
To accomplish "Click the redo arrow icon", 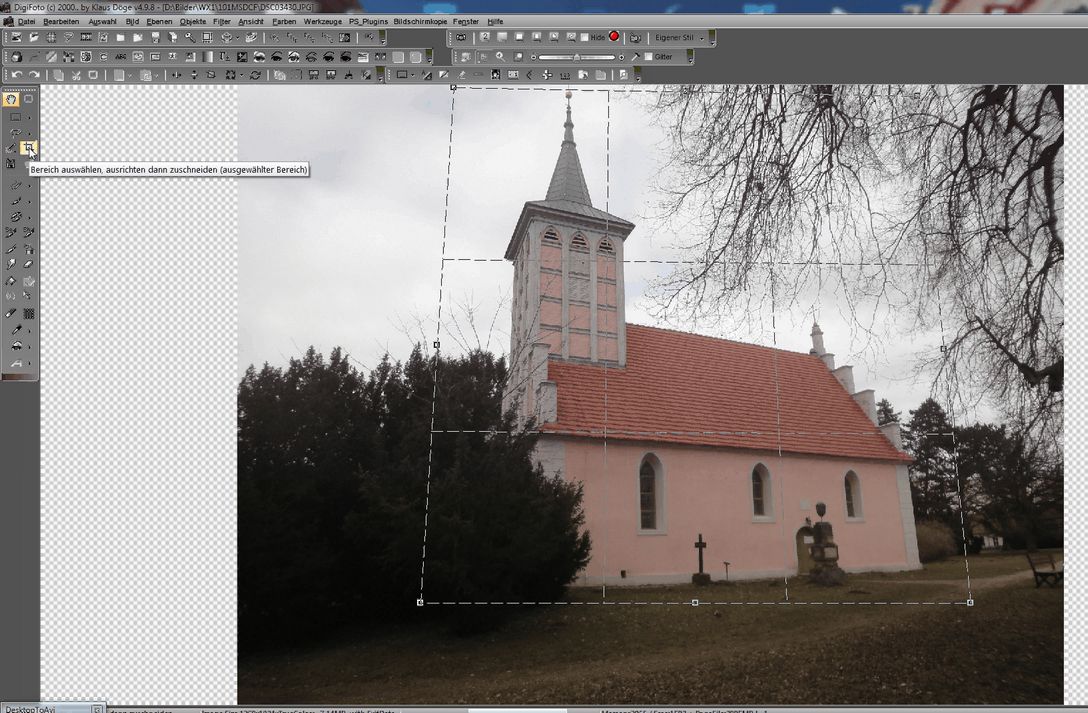I will (34, 75).
